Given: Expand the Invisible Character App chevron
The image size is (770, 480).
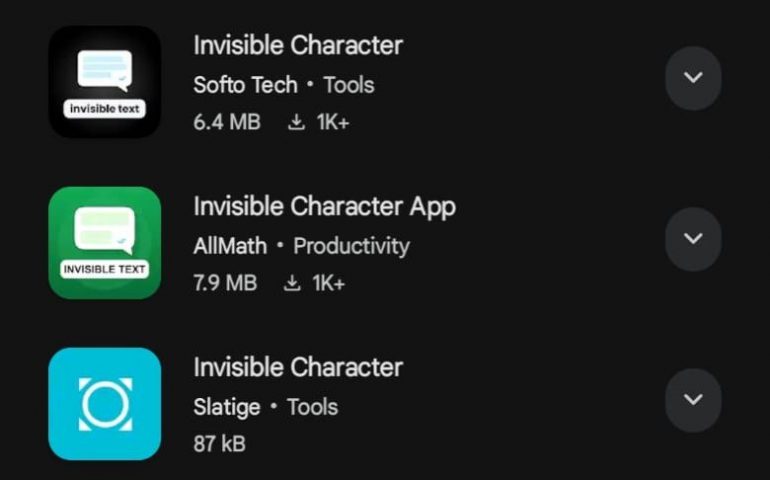Looking at the screenshot, I should pyautogui.click(x=693, y=239).
